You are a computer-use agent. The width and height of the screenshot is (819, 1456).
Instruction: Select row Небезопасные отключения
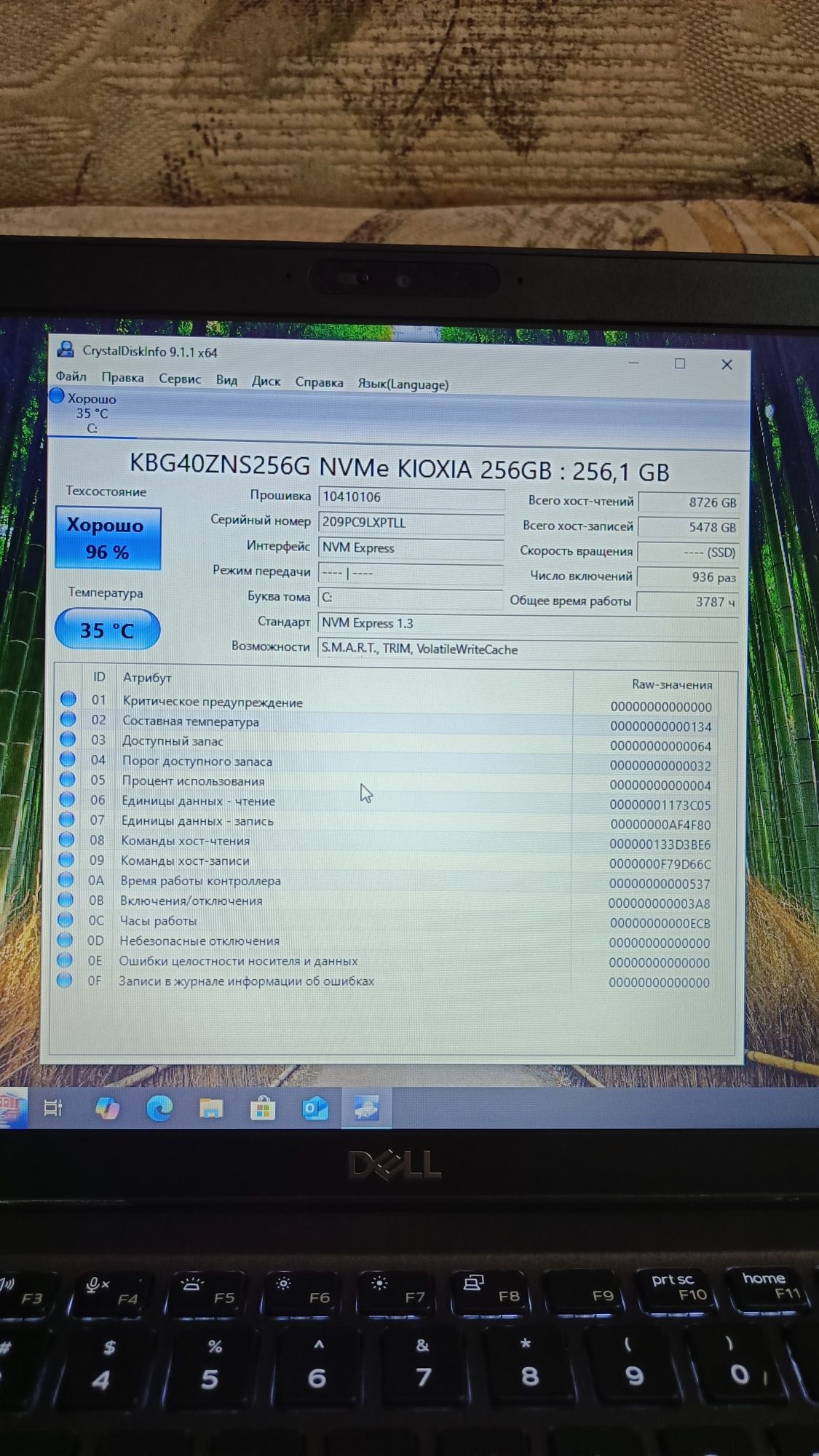point(386,942)
